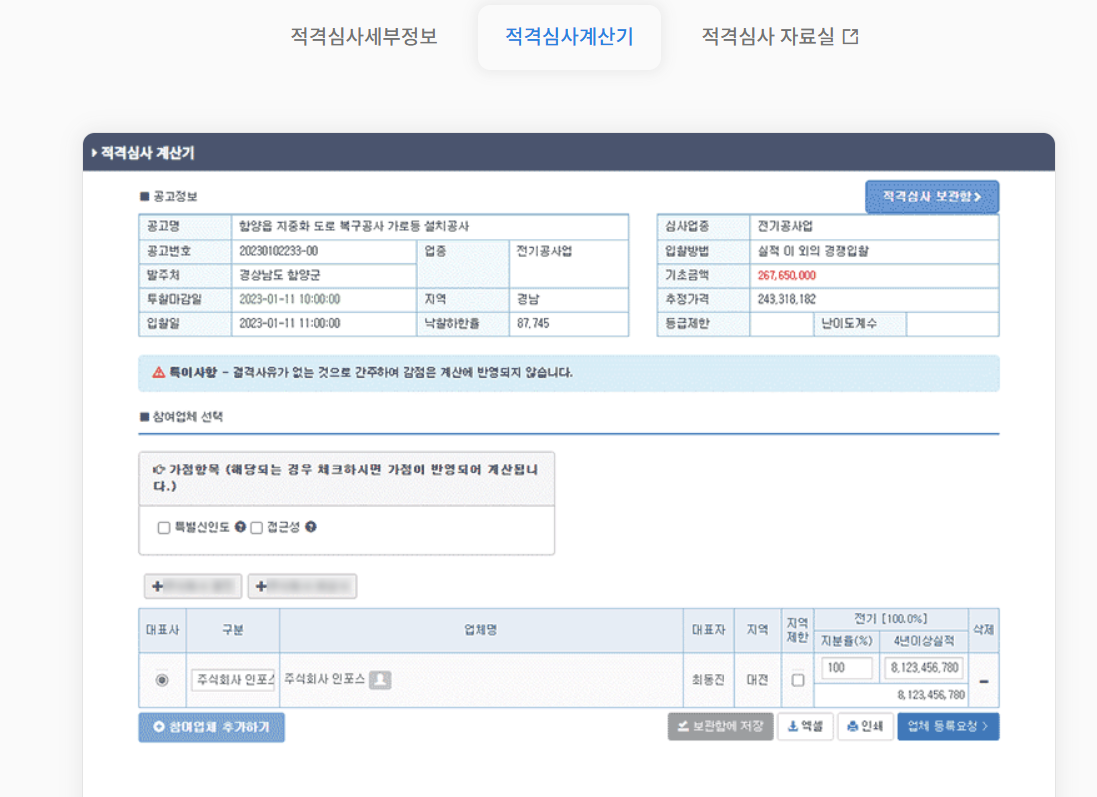
Task: Click the 지역 cell showing 대전
Action: tap(757, 680)
